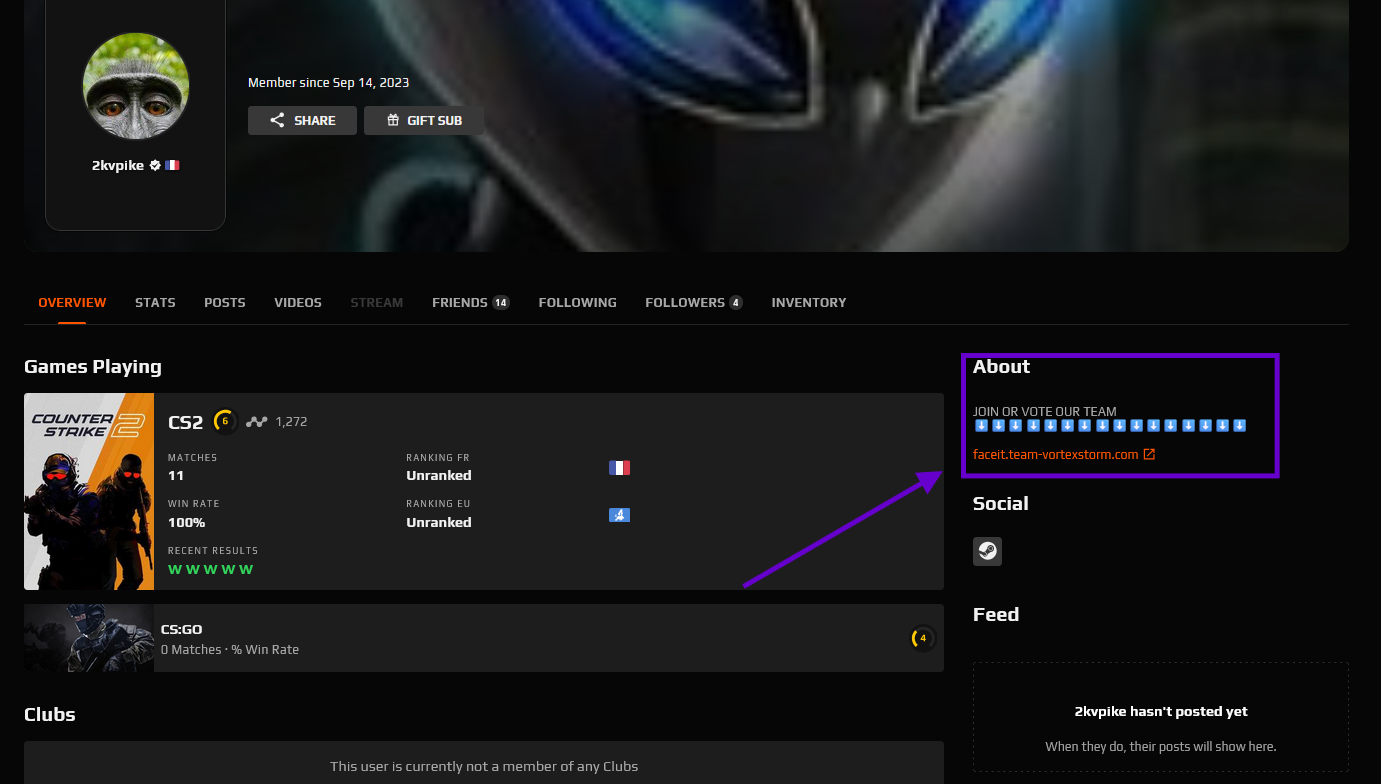Go to the Inventory tab
The height and width of the screenshot is (784, 1381).
point(809,302)
